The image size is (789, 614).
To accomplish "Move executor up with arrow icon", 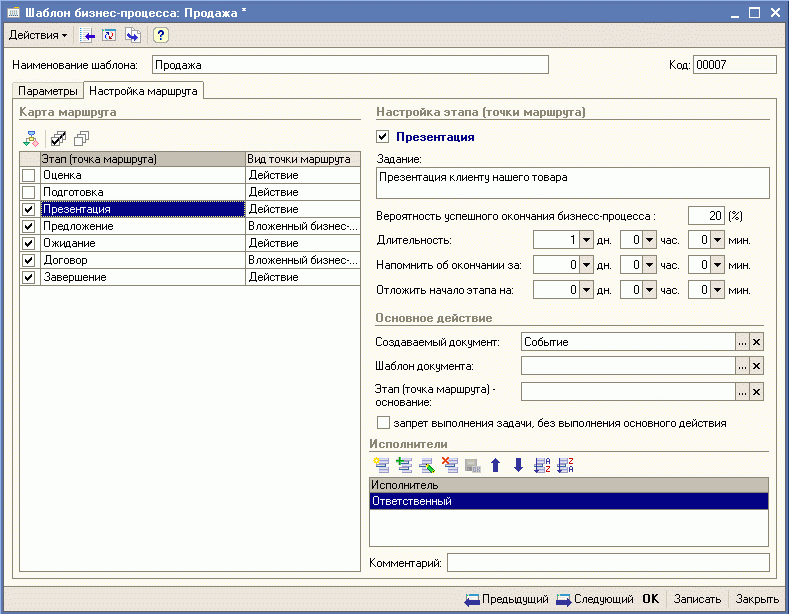I will (x=495, y=465).
